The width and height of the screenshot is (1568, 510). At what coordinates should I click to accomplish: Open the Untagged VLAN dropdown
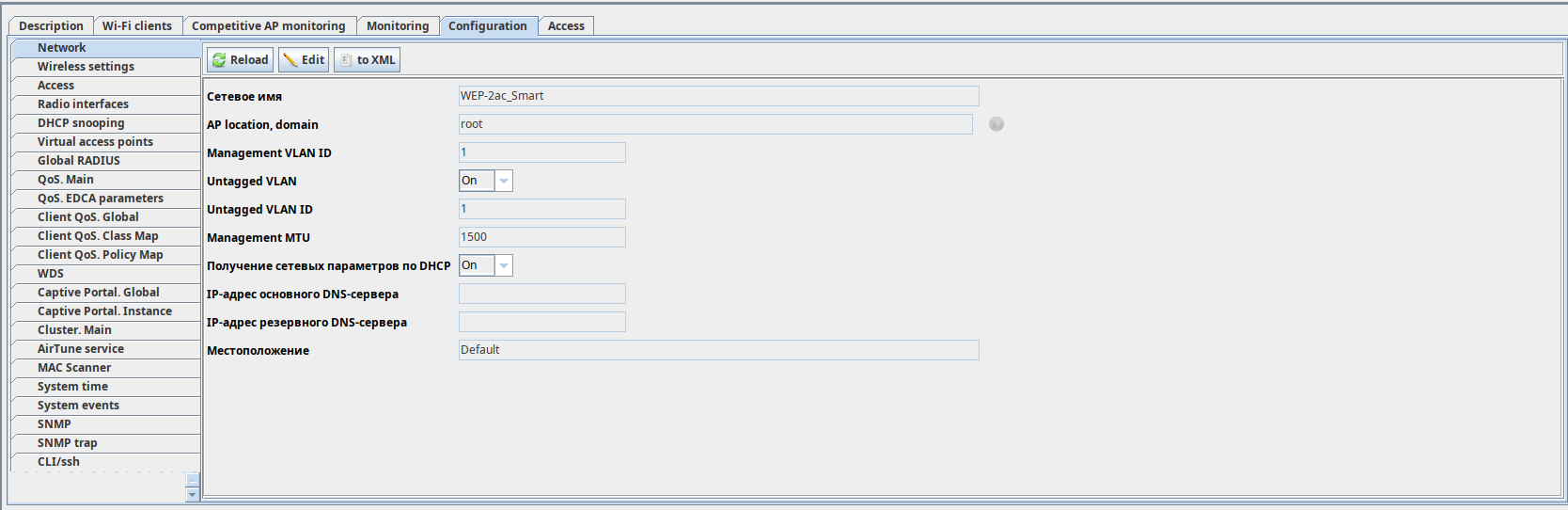click(x=504, y=181)
